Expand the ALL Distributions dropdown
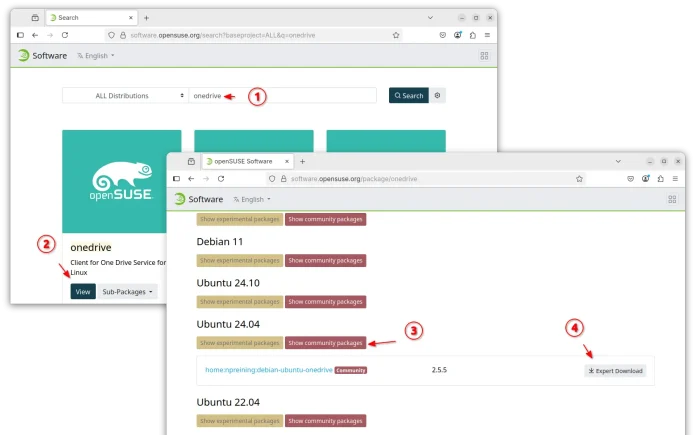This screenshot has width=700, height=435. [125, 96]
